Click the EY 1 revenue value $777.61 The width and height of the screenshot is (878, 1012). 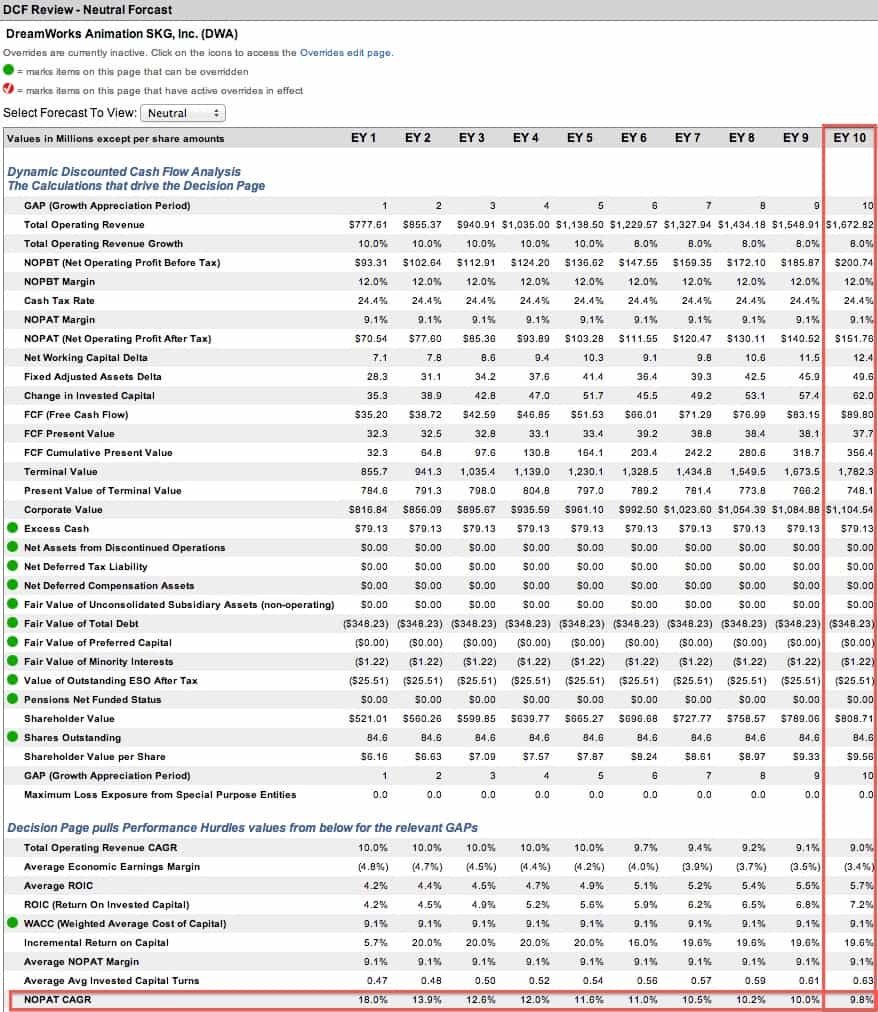[x=368, y=225]
